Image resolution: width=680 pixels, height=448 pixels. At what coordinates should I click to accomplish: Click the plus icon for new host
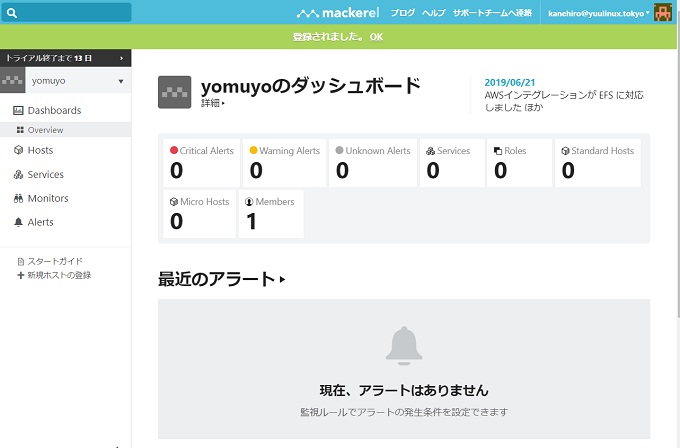[x=20, y=275]
